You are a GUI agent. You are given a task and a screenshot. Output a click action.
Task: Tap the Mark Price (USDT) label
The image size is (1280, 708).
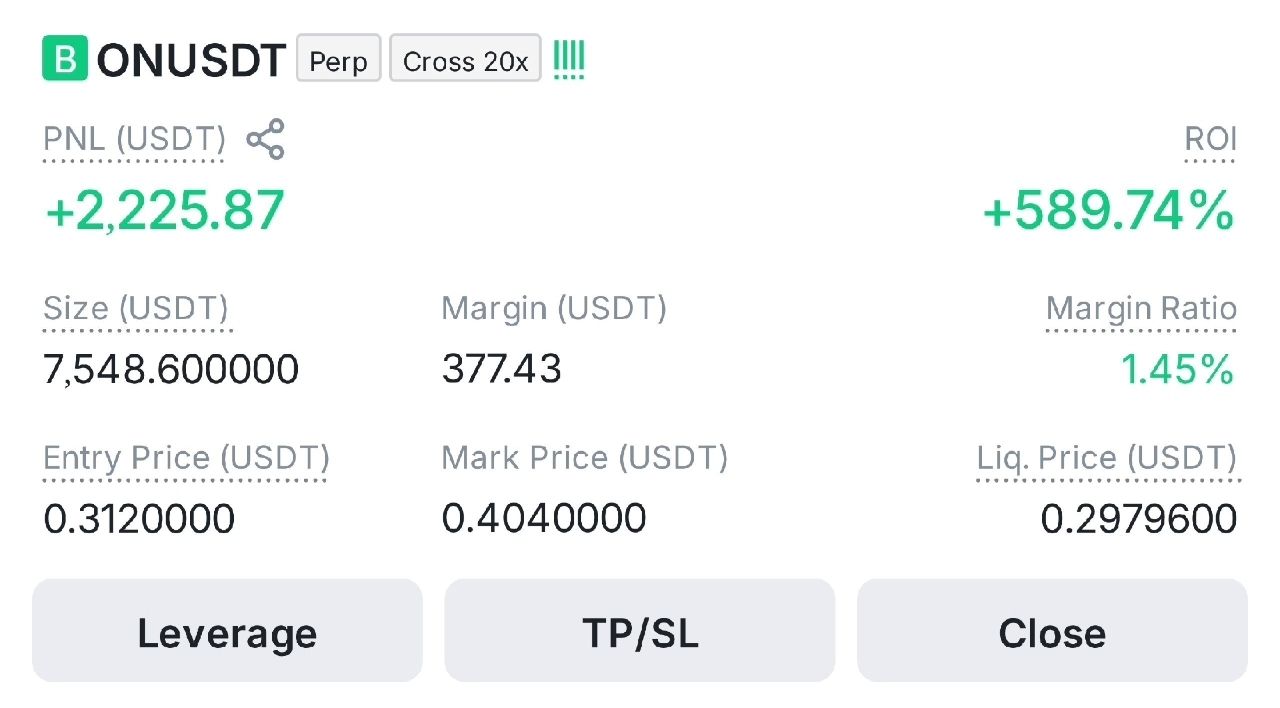[x=585, y=459]
